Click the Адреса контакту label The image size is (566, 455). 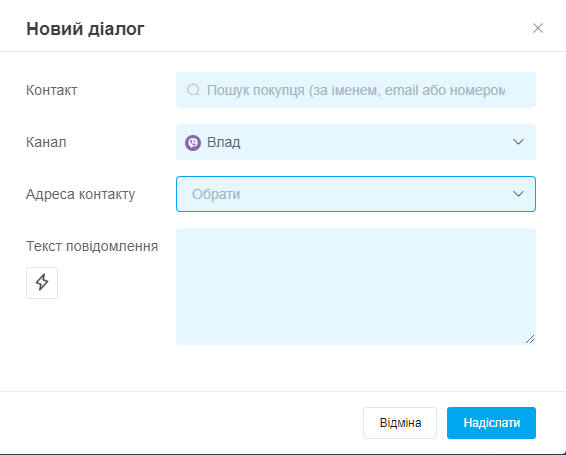click(80, 194)
